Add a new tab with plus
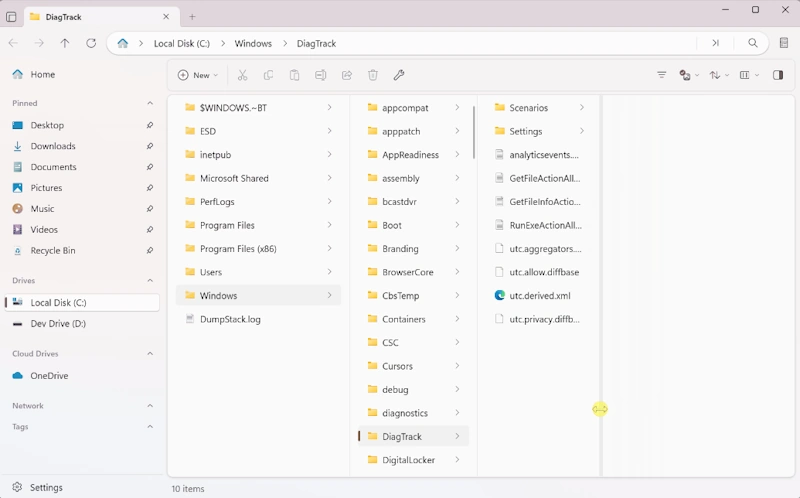 (192, 17)
